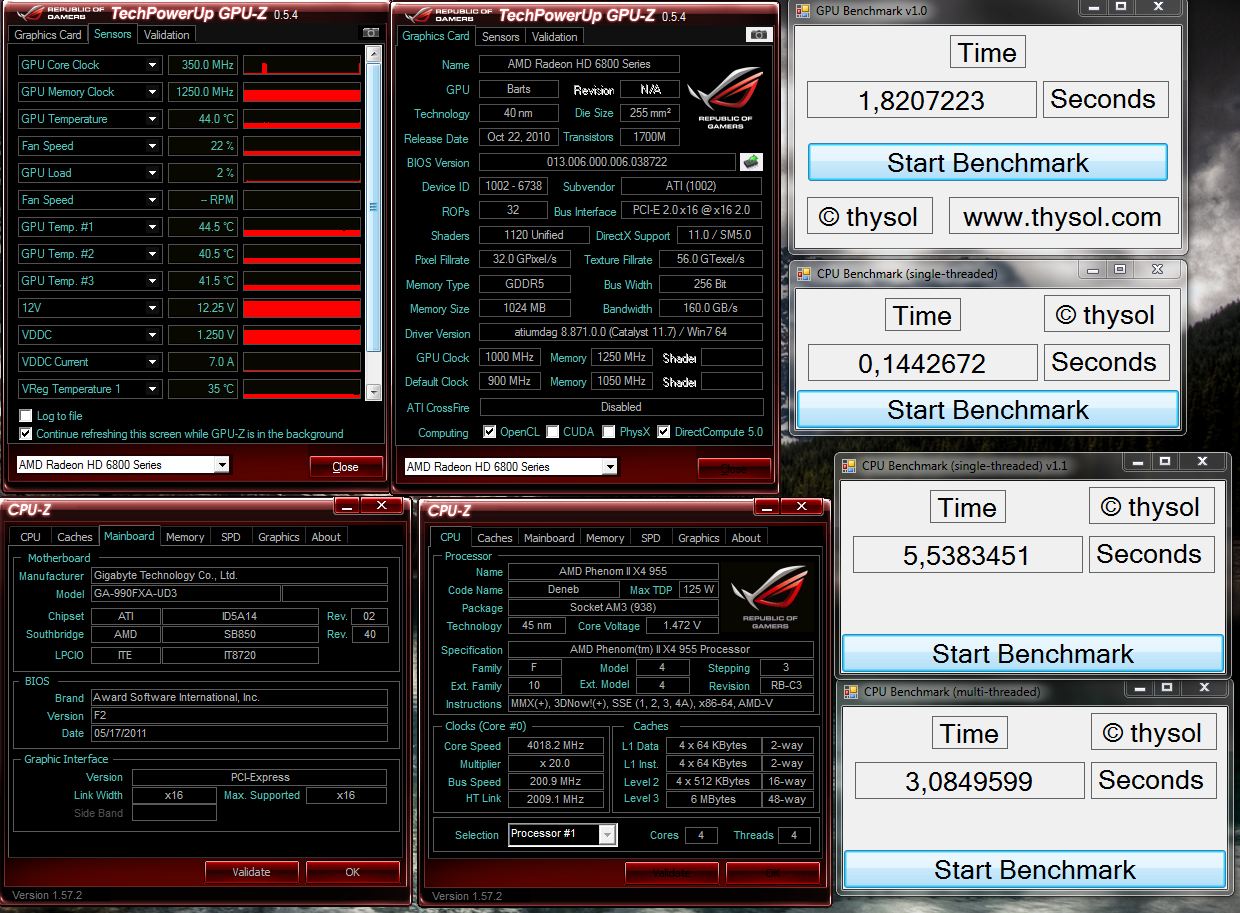Click CPU Benchmark (single-threaded) v1.1 title icon
Screen dimensions: 1240x913
coord(848,465)
